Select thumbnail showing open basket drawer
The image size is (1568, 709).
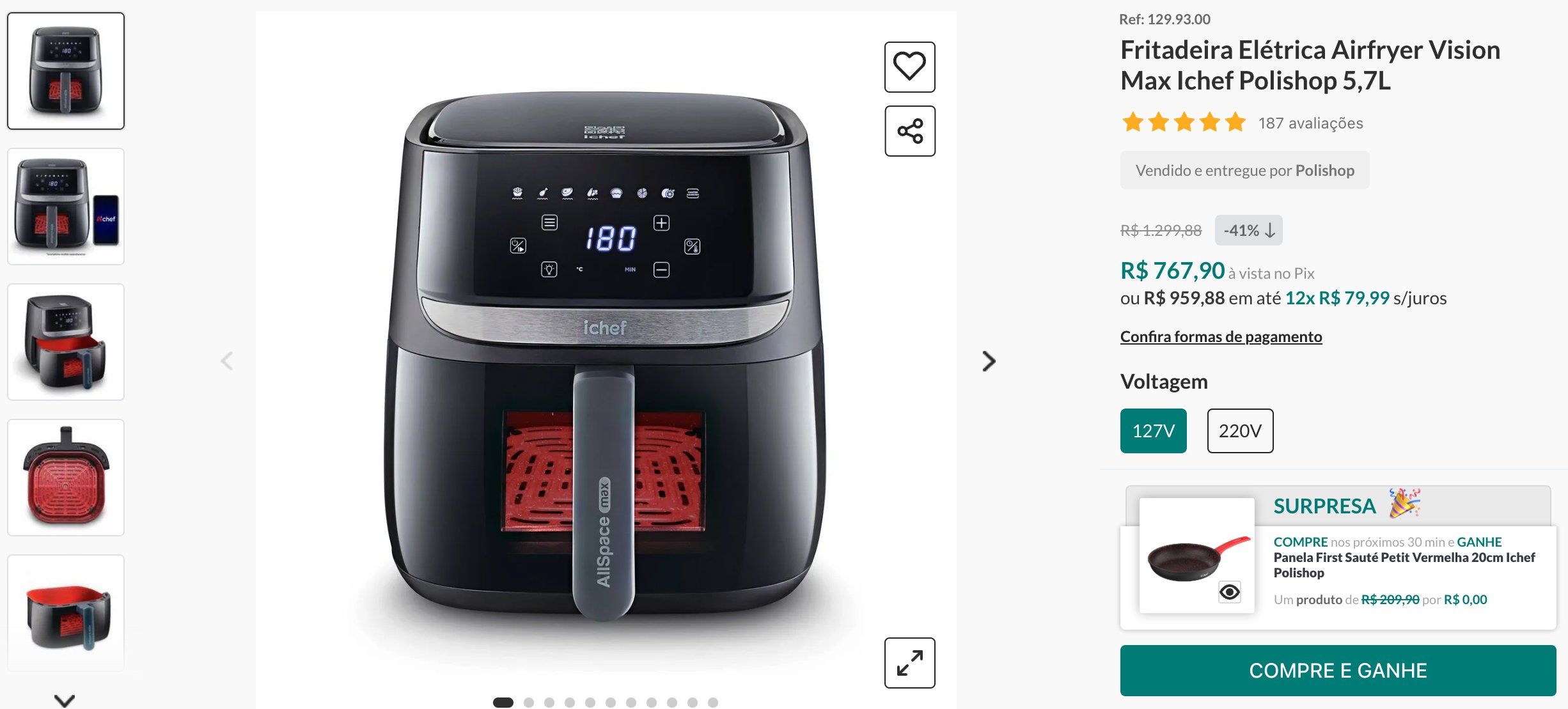click(x=66, y=342)
